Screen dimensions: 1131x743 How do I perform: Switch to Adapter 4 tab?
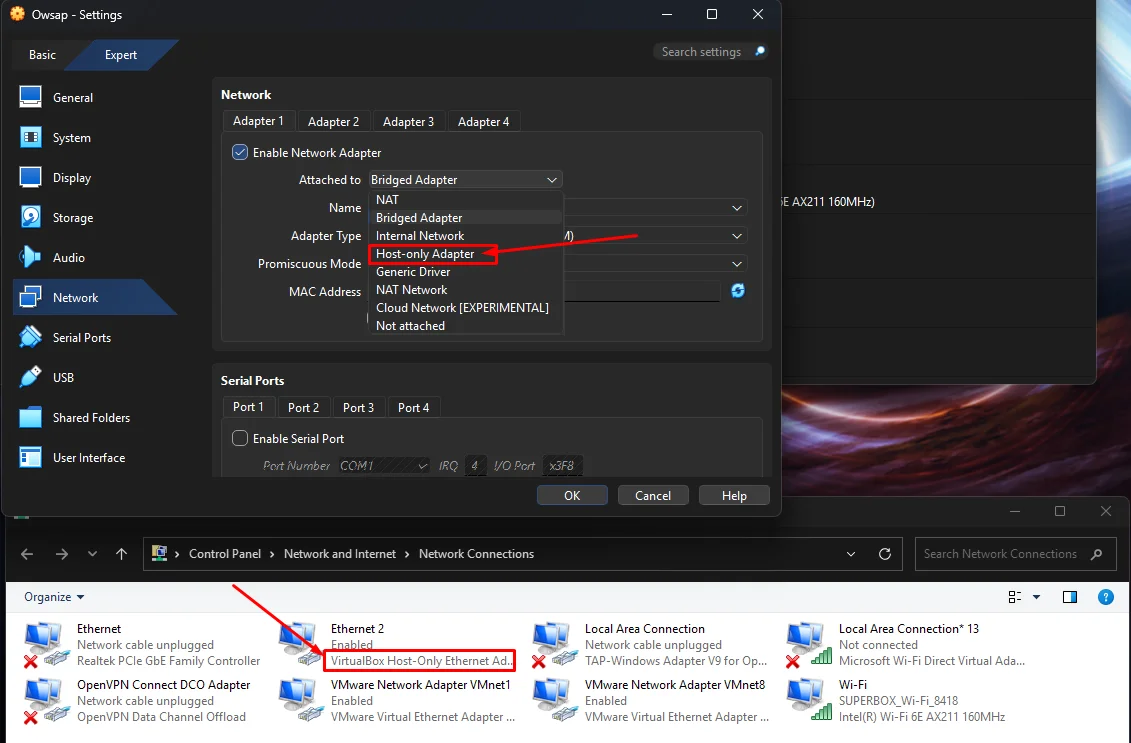tap(483, 122)
